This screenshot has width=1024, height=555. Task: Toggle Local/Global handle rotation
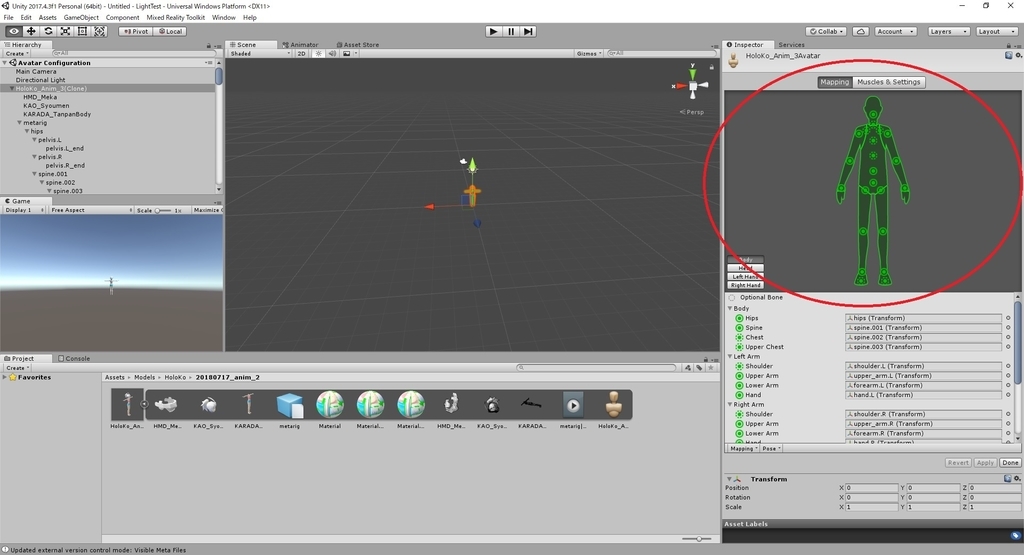(x=170, y=31)
